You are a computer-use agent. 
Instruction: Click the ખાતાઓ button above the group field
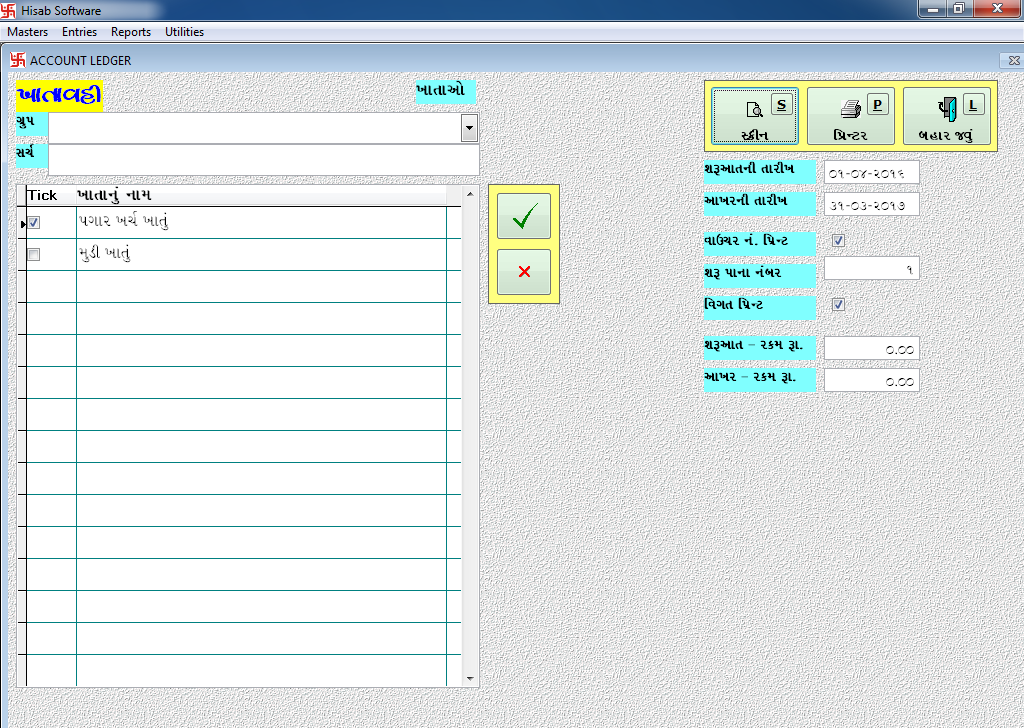447,91
